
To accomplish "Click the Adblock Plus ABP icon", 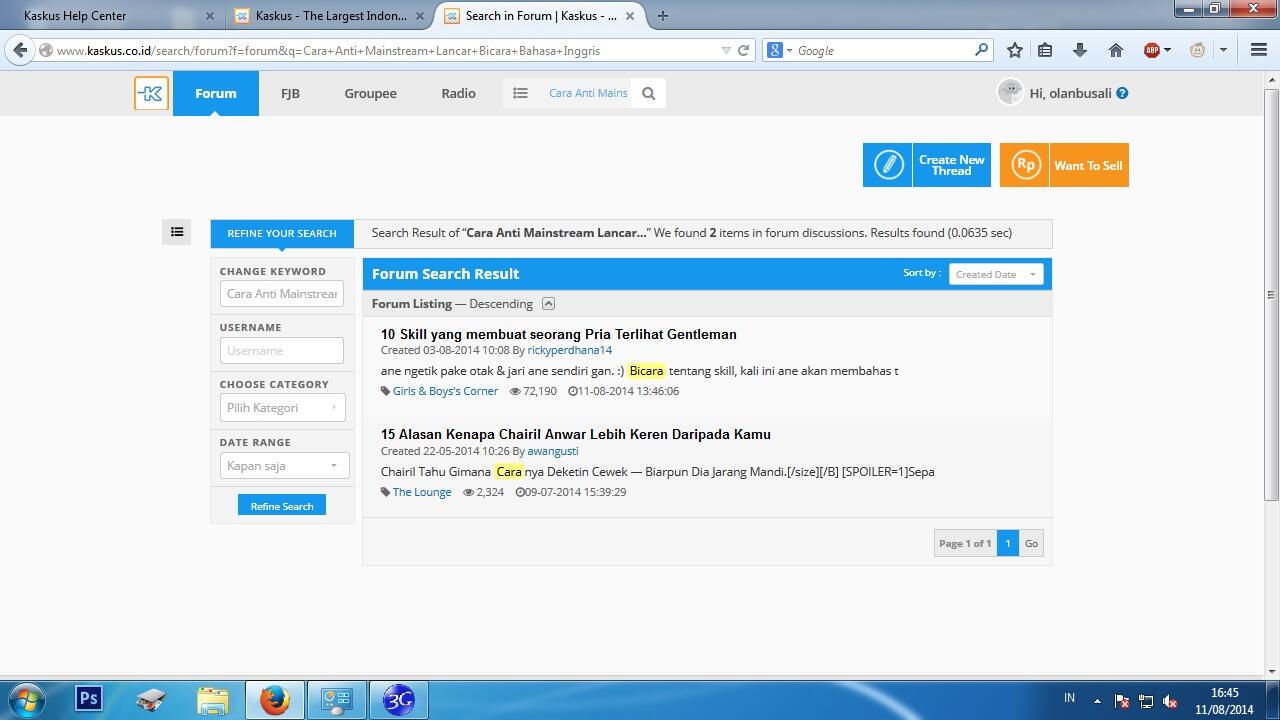I will [1151, 50].
